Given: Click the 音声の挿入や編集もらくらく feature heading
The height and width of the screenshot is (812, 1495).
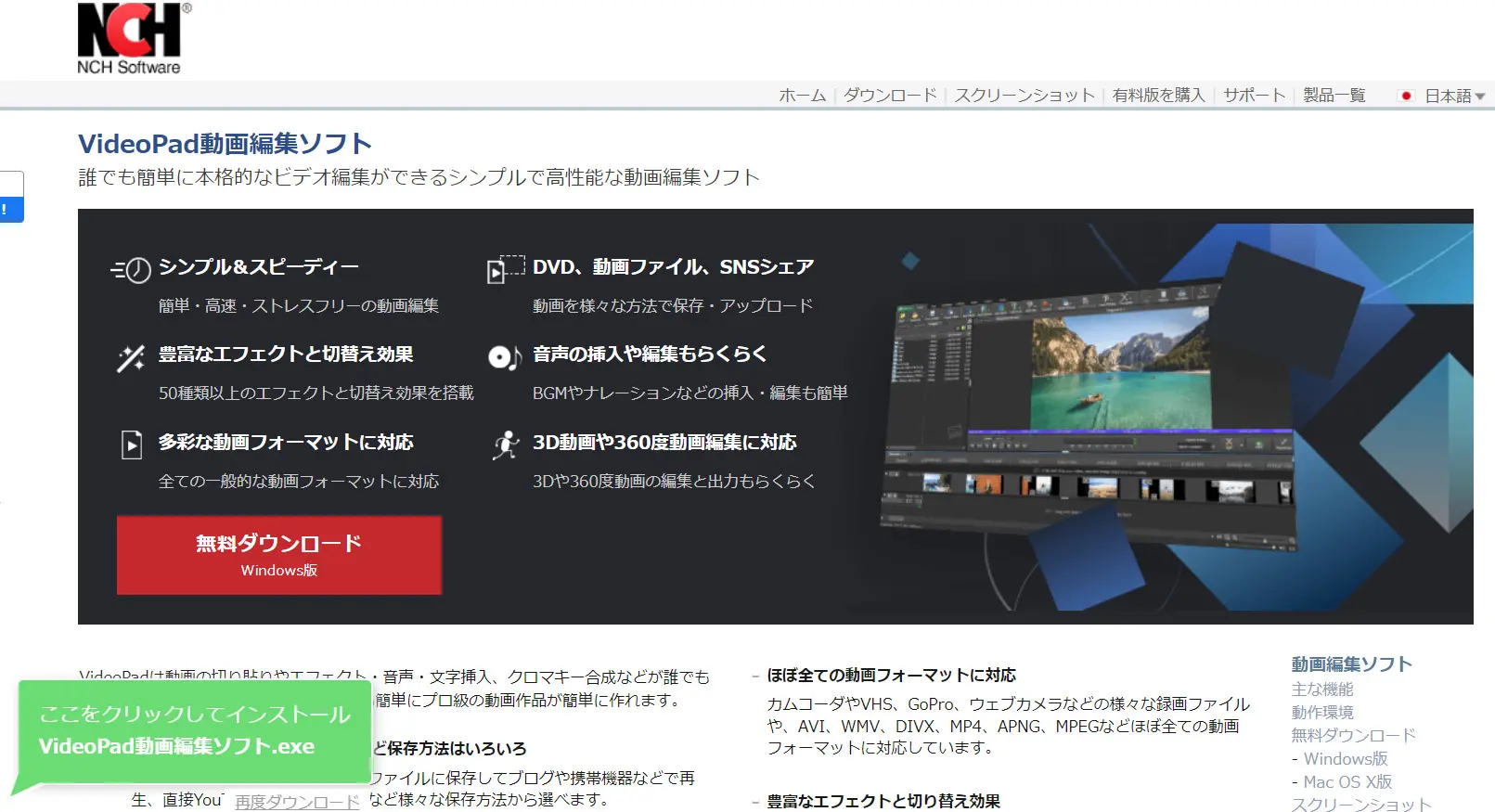Looking at the screenshot, I should coord(650,354).
